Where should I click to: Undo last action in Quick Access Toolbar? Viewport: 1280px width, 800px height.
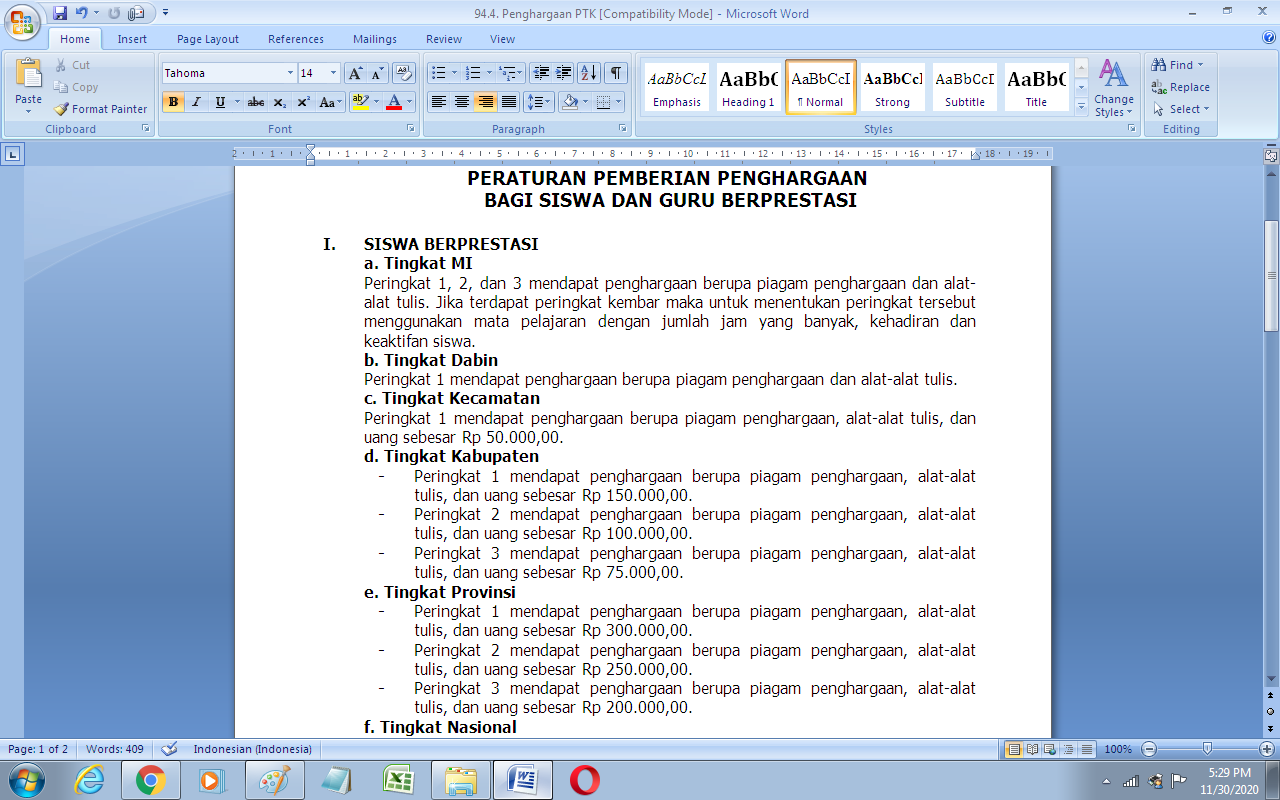[x=82, y=13]
